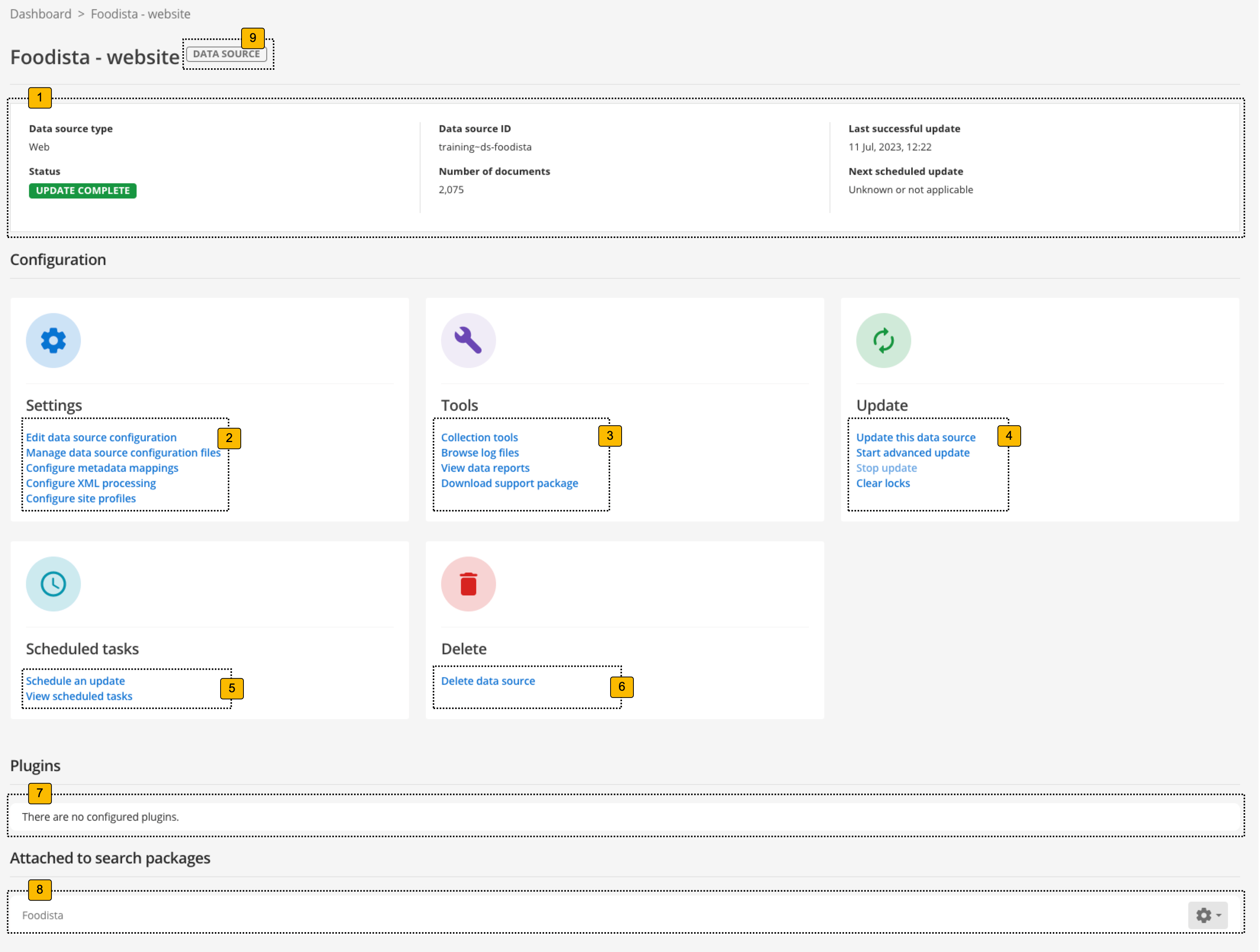The width and height of the screenshot is (1260, 952).
Task: Click the UPDATE COMPLETE status badge
Action: point(82,190)
